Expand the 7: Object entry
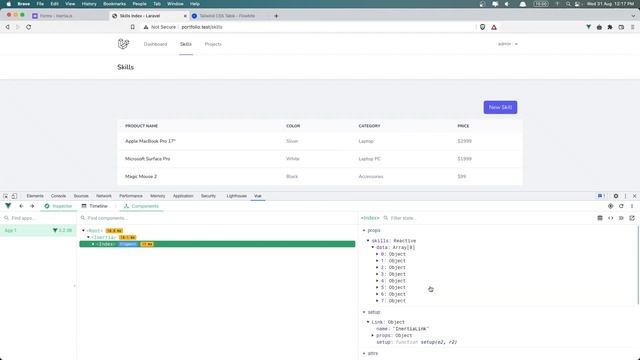This screenshot has height=360, width=640. [x=377, y=301]
